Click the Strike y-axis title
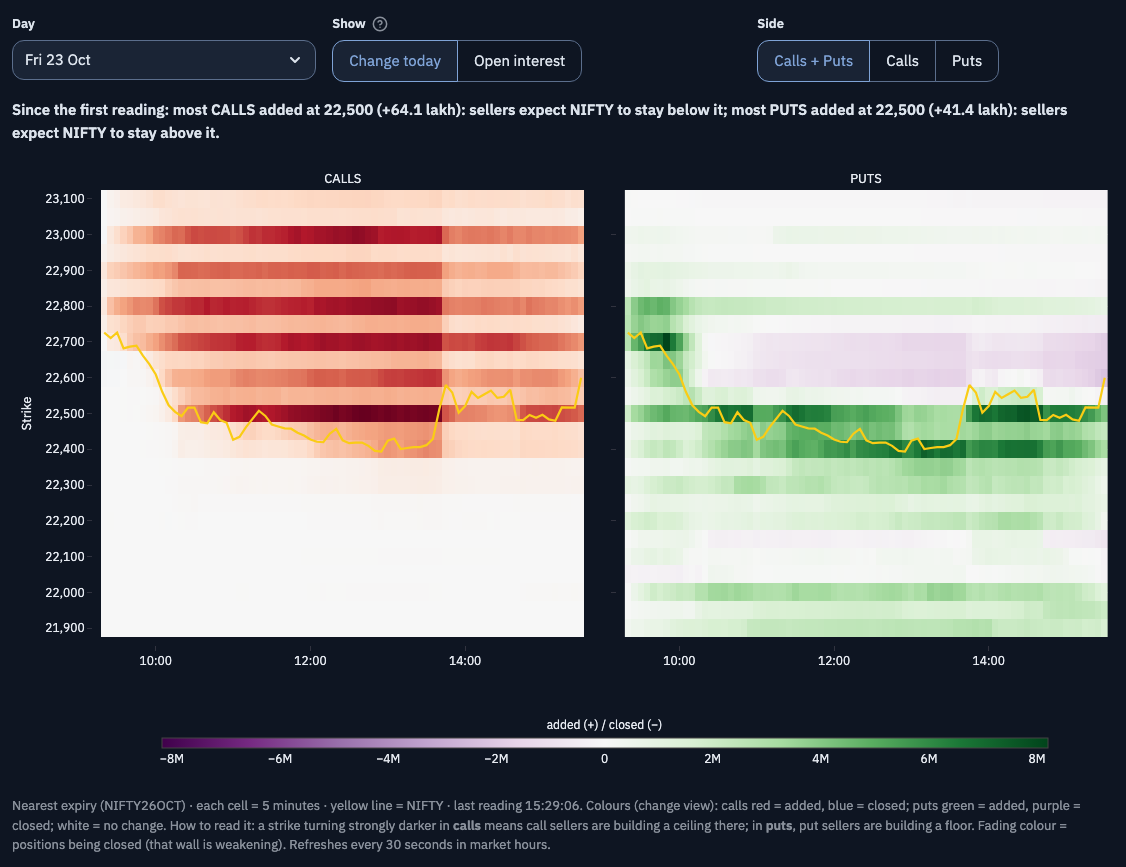 click(27, 413)
